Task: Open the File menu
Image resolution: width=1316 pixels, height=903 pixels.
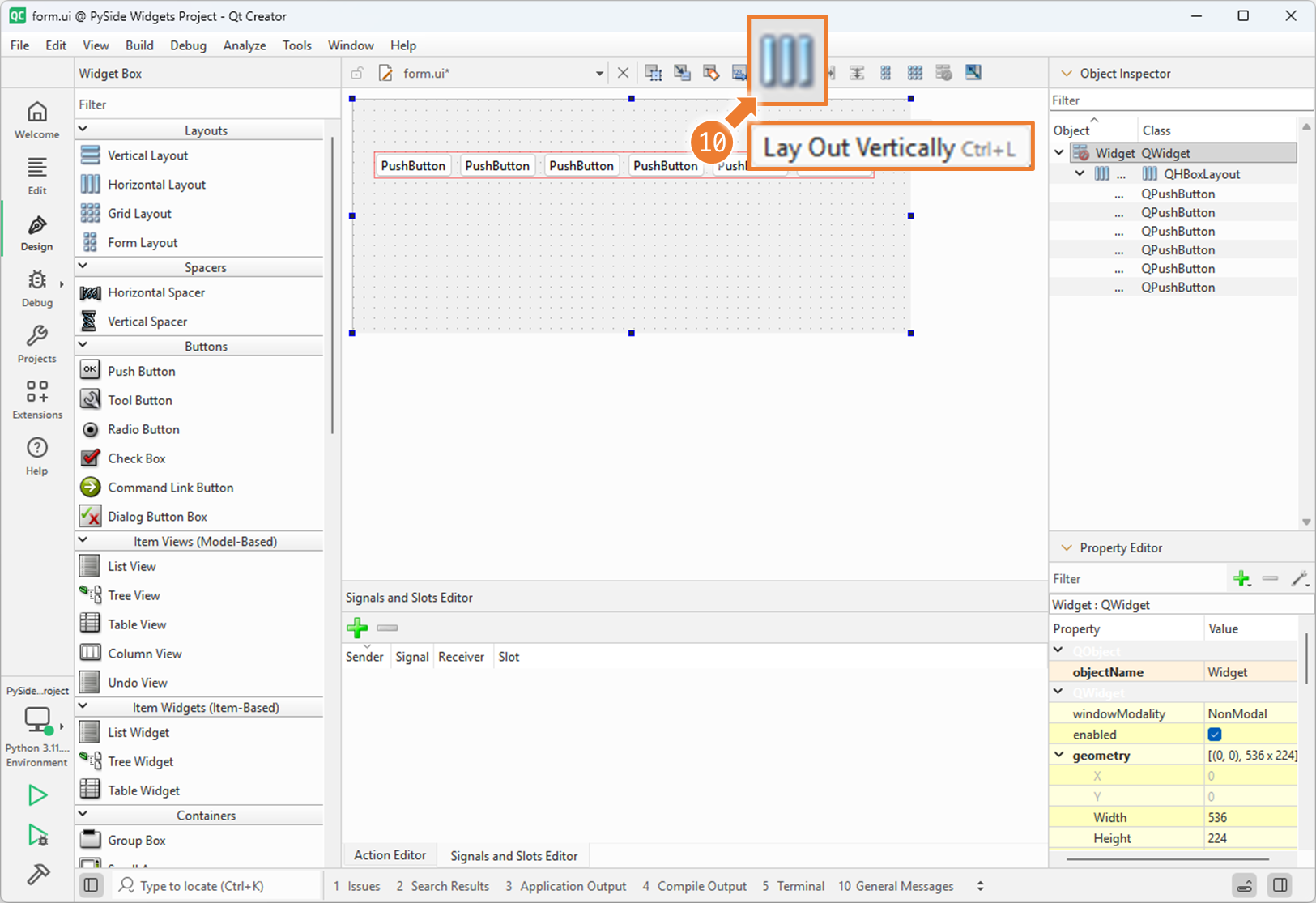Action: point(19,45)
